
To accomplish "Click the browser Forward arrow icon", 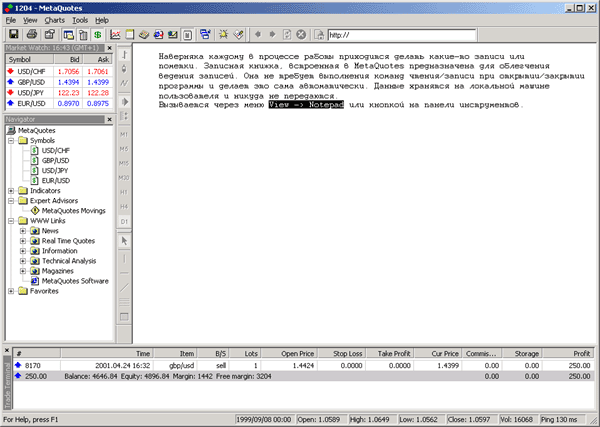I will 272,35.
